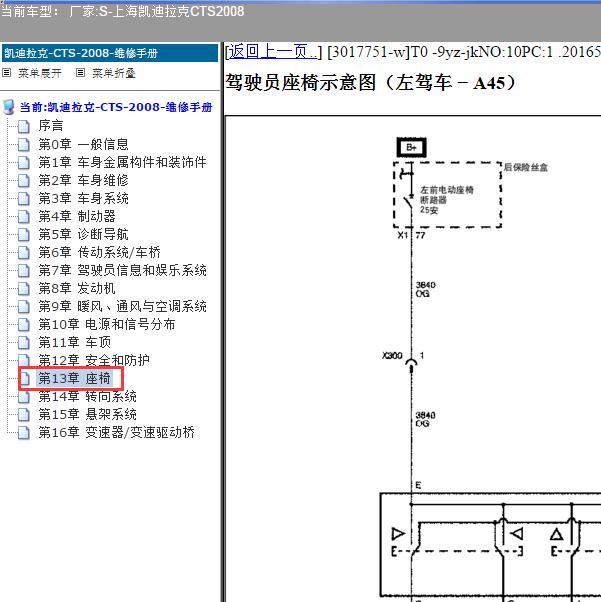Click the page icon beside 第0章 一般信息
601x602 pixels.
tap(24, 144)
